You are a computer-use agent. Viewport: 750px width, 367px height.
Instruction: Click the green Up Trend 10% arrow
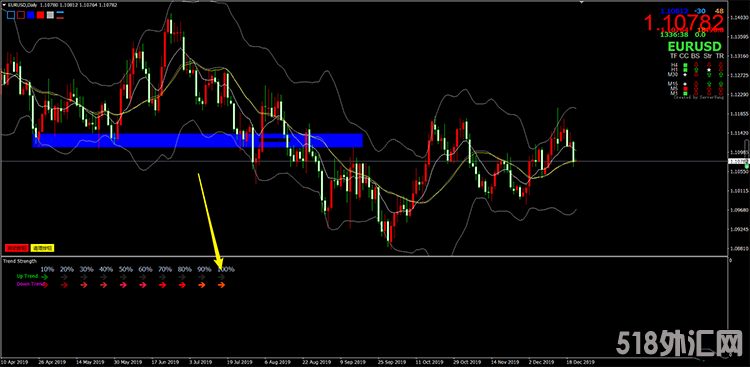click(x=45, y=277)
